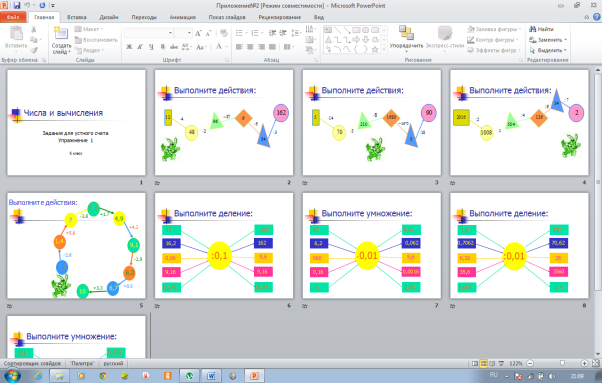The width and height of the screenshot is (602, 383).
Task: Switch to the Вставка (Insert) tab
Action: (x=76, y=17)
